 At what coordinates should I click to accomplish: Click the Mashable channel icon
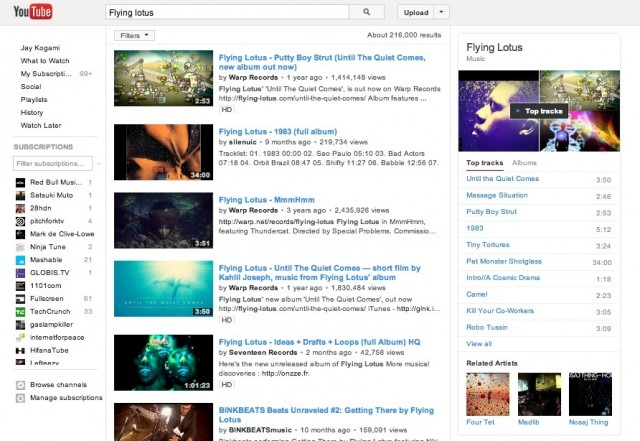point(21,259)
